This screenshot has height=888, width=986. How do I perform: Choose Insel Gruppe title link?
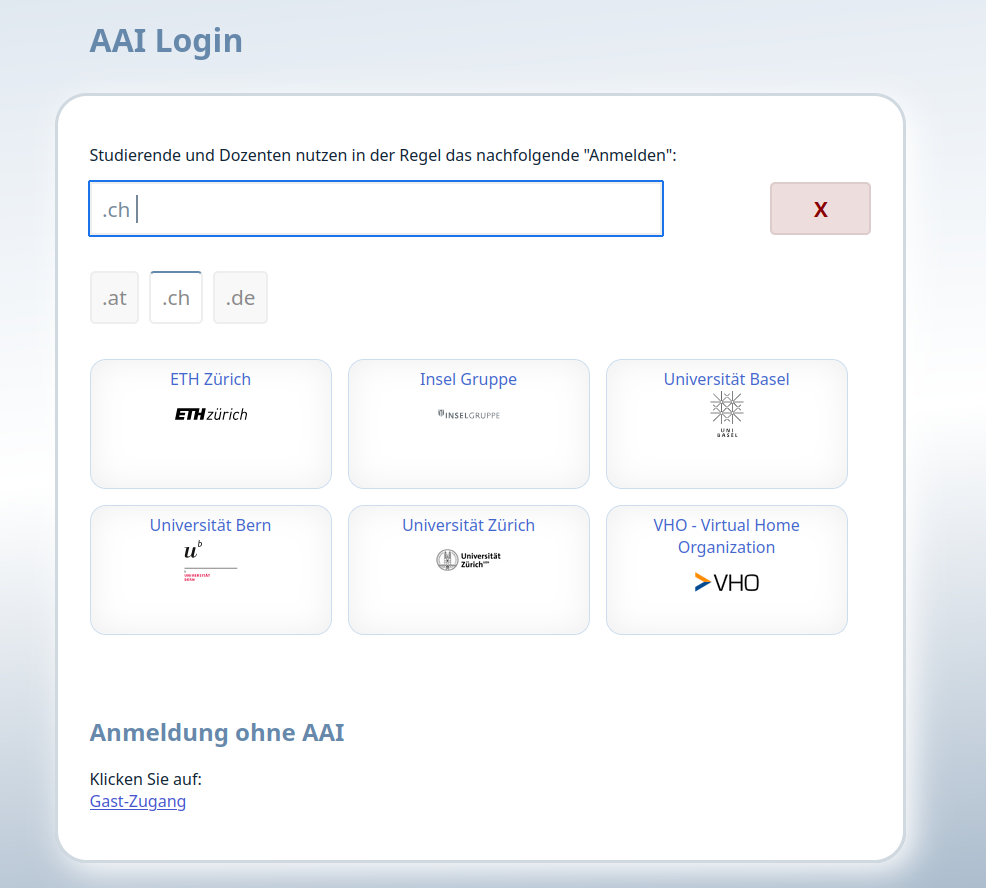[x=468, y=379]
